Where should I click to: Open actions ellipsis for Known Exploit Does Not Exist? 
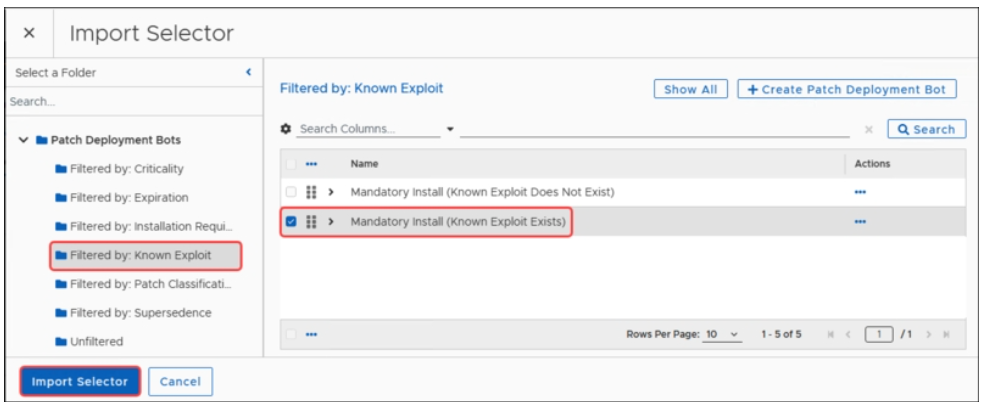(860, 191)
